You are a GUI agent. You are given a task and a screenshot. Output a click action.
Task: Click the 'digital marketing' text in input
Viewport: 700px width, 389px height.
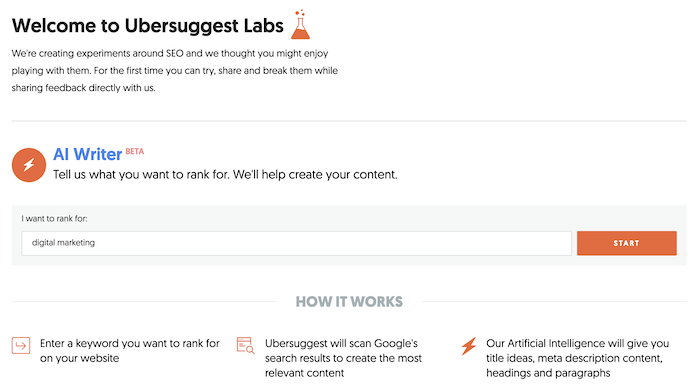pos(63,243)
